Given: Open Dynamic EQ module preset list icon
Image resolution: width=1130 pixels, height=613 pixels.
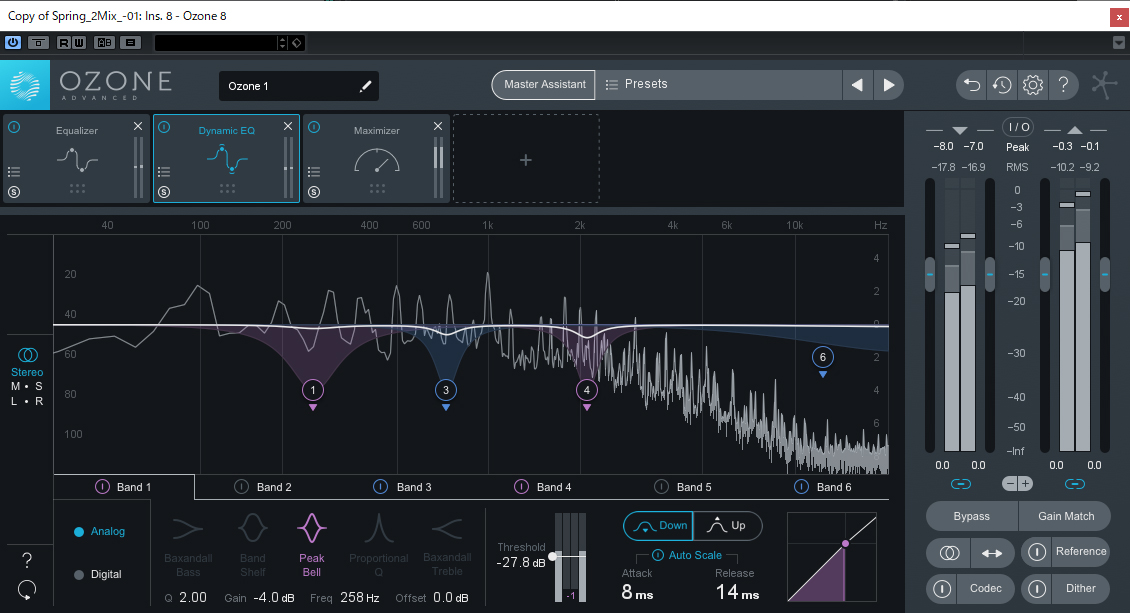Looking at the screenshot, I should click(164, 172).
